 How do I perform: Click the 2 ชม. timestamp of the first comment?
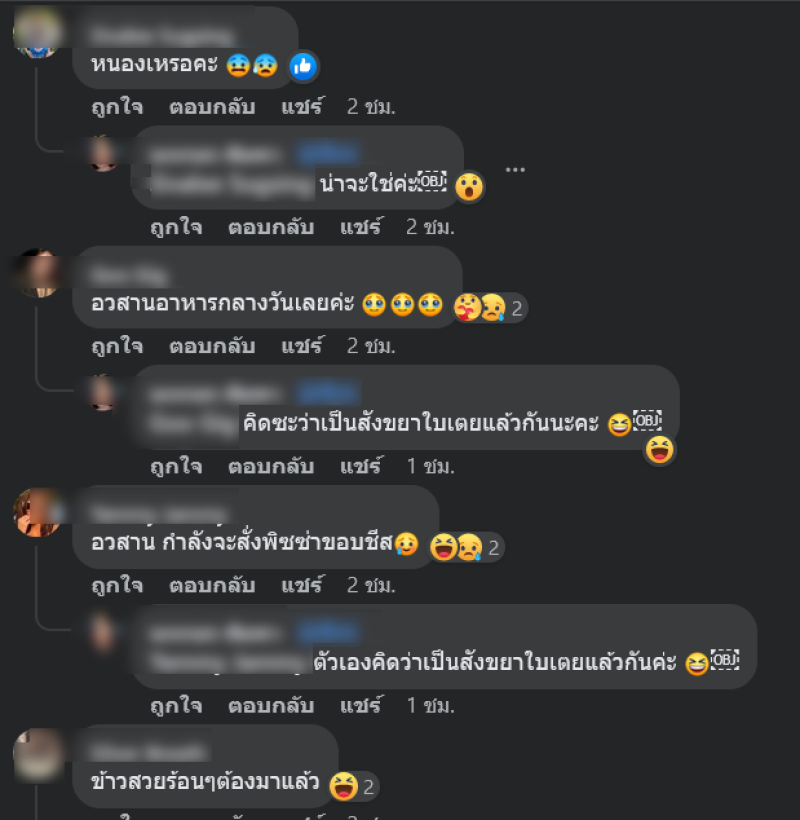tap(371, 107)
